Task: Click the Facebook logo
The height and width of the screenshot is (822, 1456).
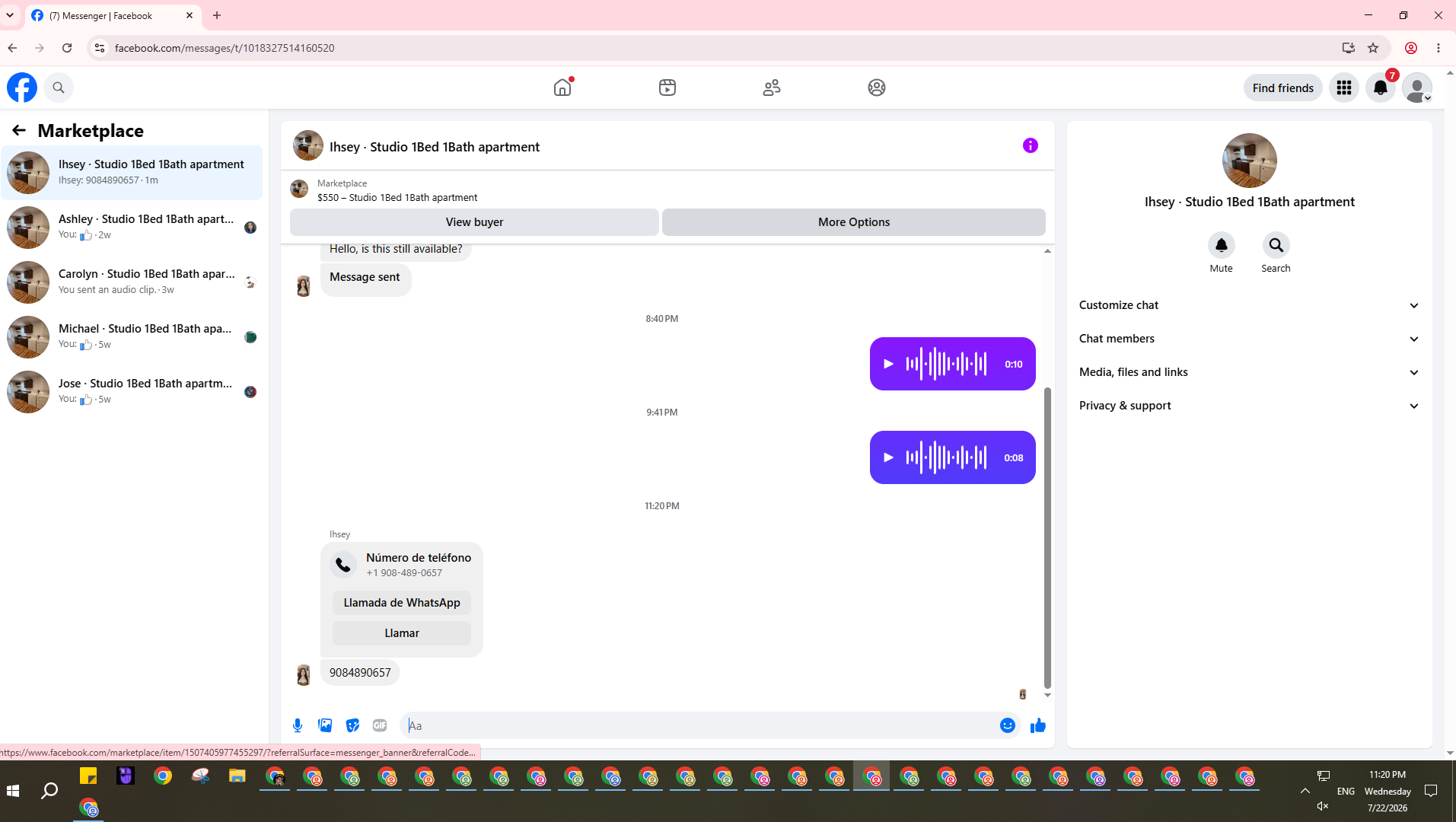Action: point(22,88)
